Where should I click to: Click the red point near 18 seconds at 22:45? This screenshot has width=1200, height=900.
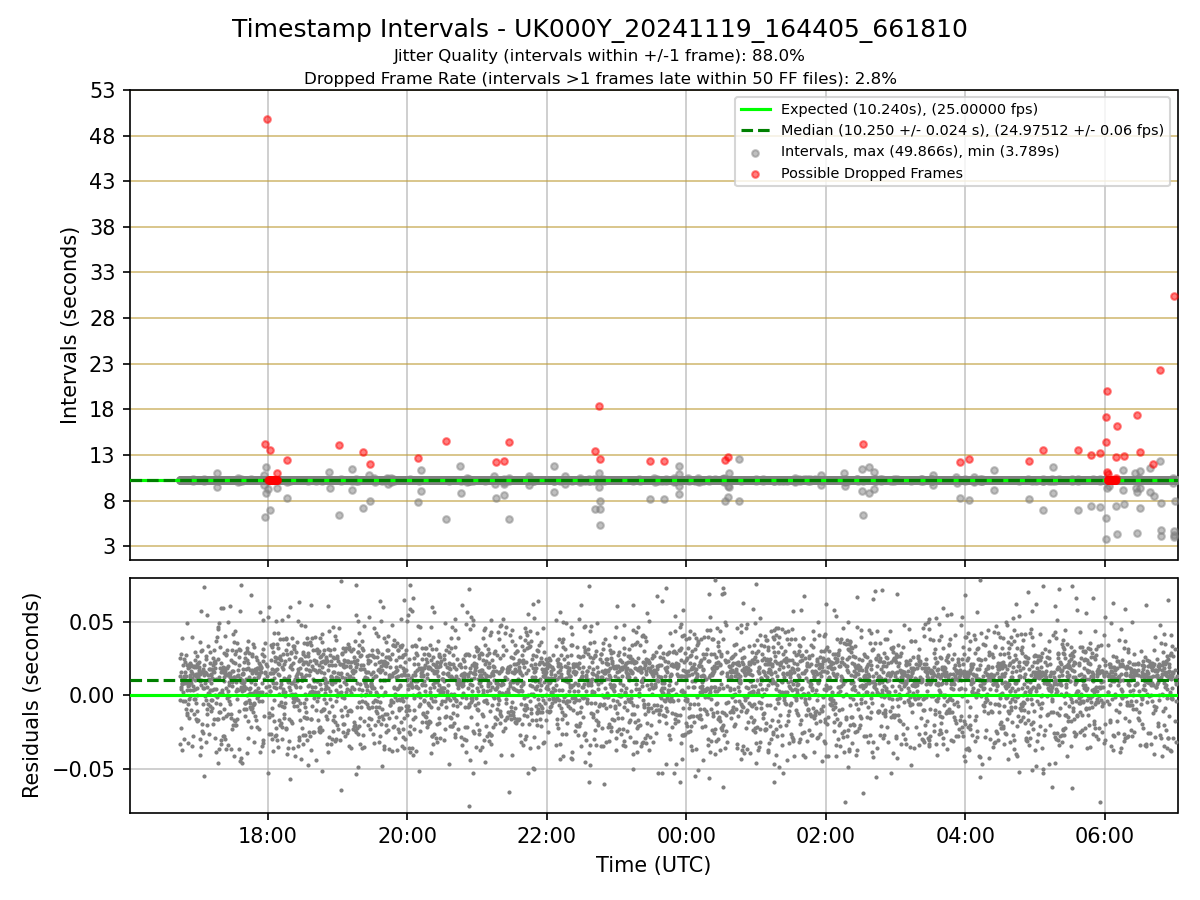[x=599, y=406]
